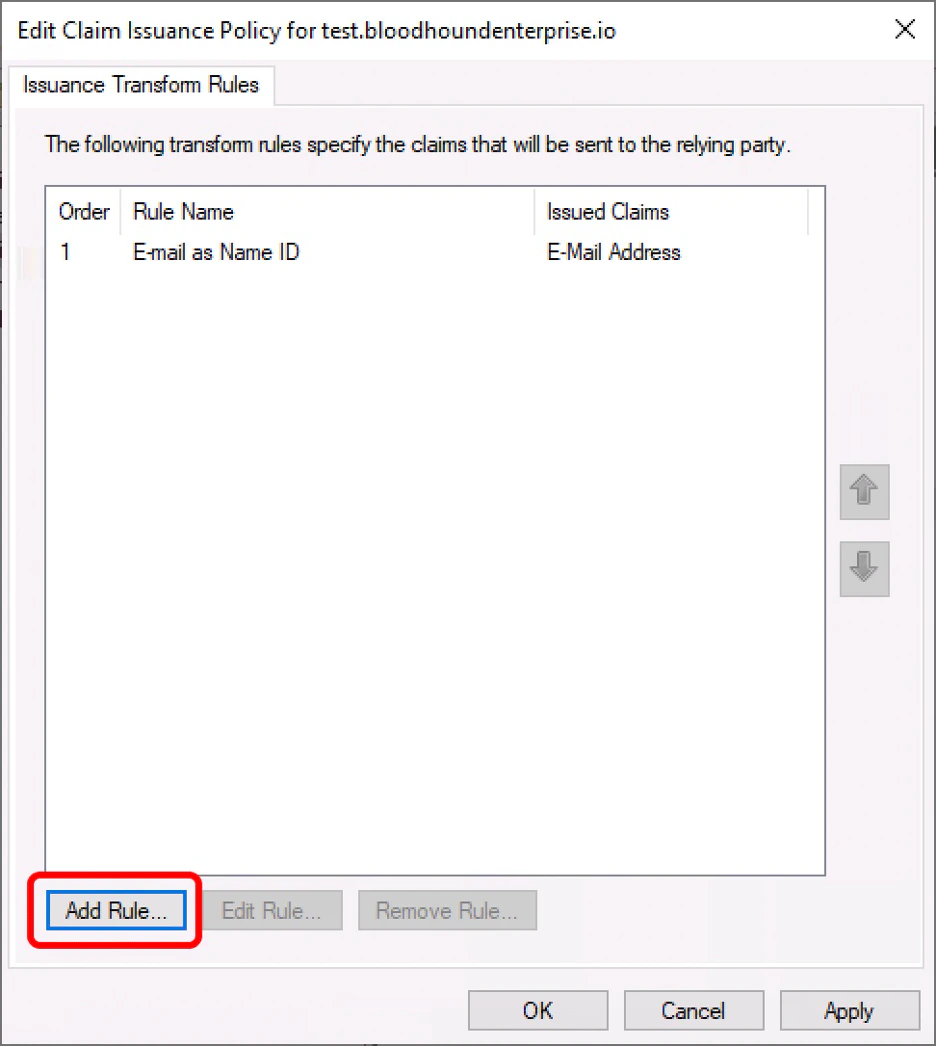Click the dialog title bar text
This screenshot has width=936, height=1046.
tap(316, 31)
